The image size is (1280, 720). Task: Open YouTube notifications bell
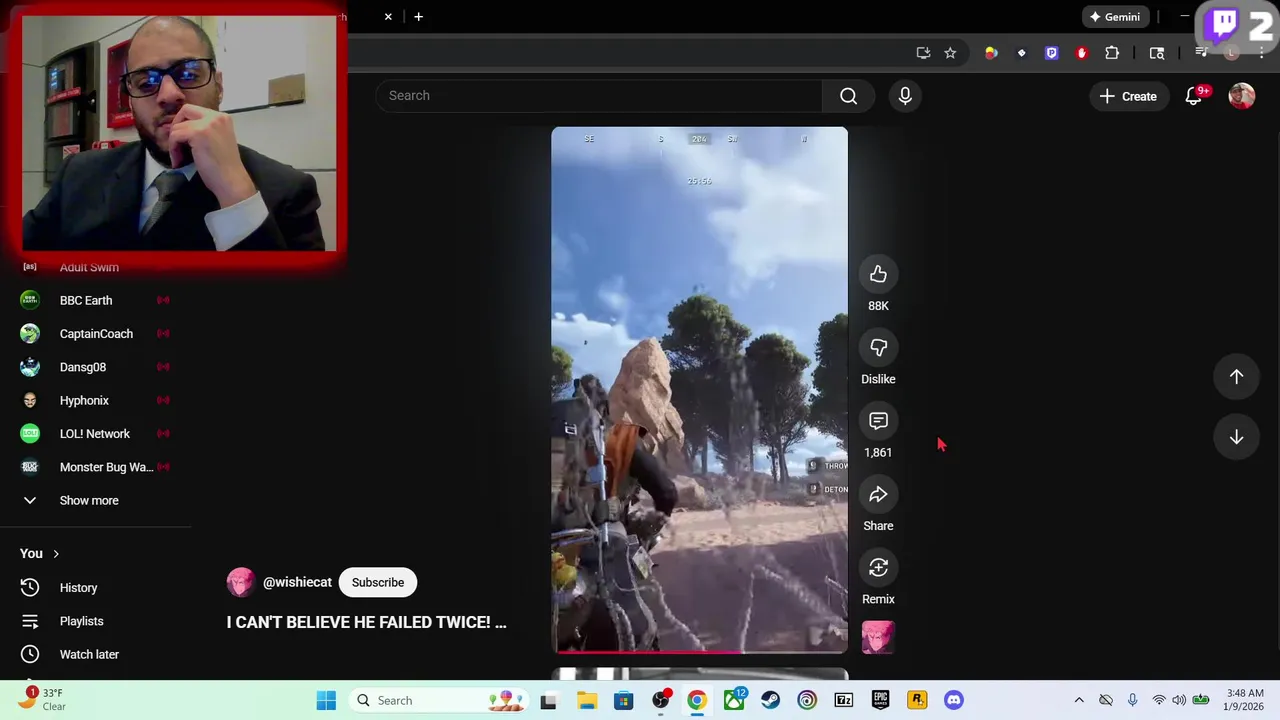[x=1194, y=96]
